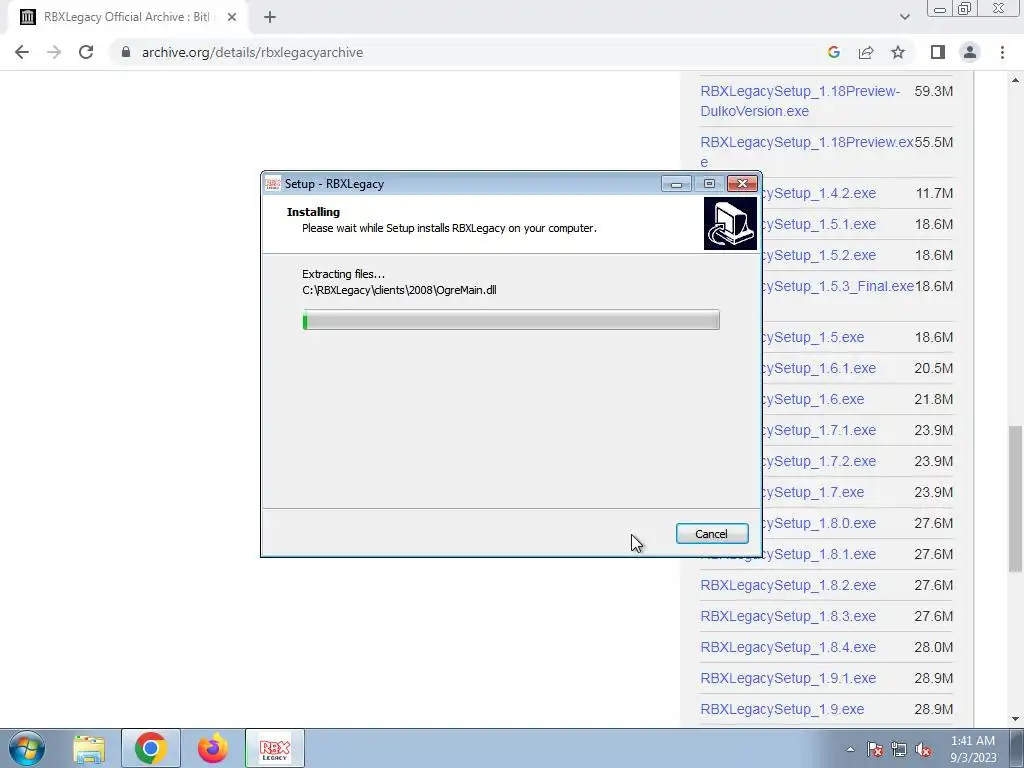Image resolution: width=1024 pixels, height=768 pixels.
Task: Click the site lock icon in address bar
Action: (126, 52)
